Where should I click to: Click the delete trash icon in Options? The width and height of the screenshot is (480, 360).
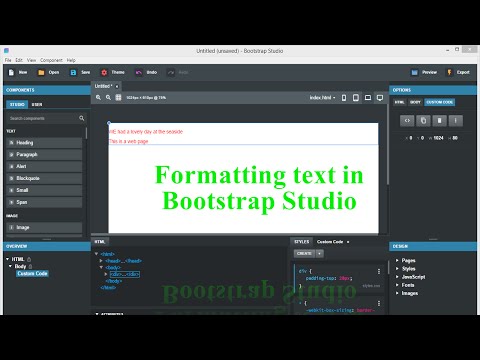[x=439, y=121]
